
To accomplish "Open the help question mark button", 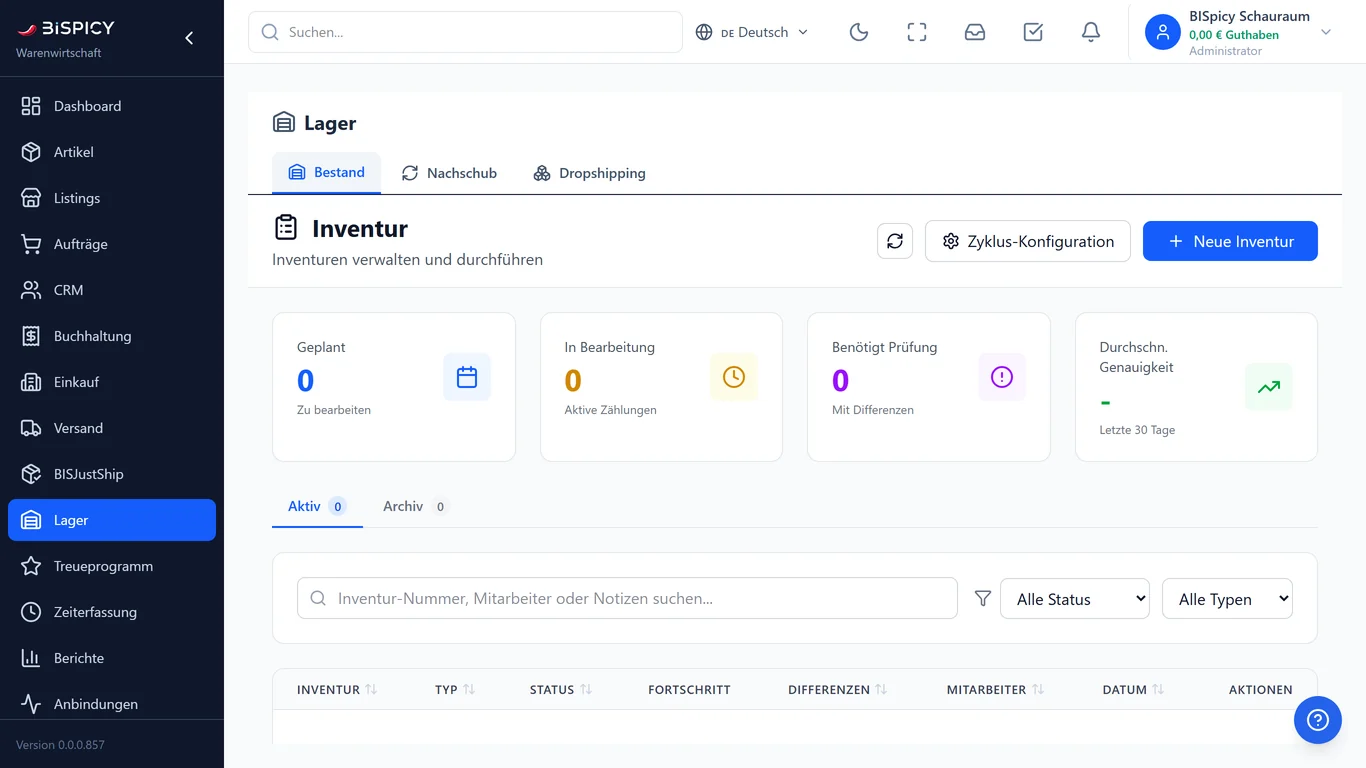I will [x=1318, y=720].
